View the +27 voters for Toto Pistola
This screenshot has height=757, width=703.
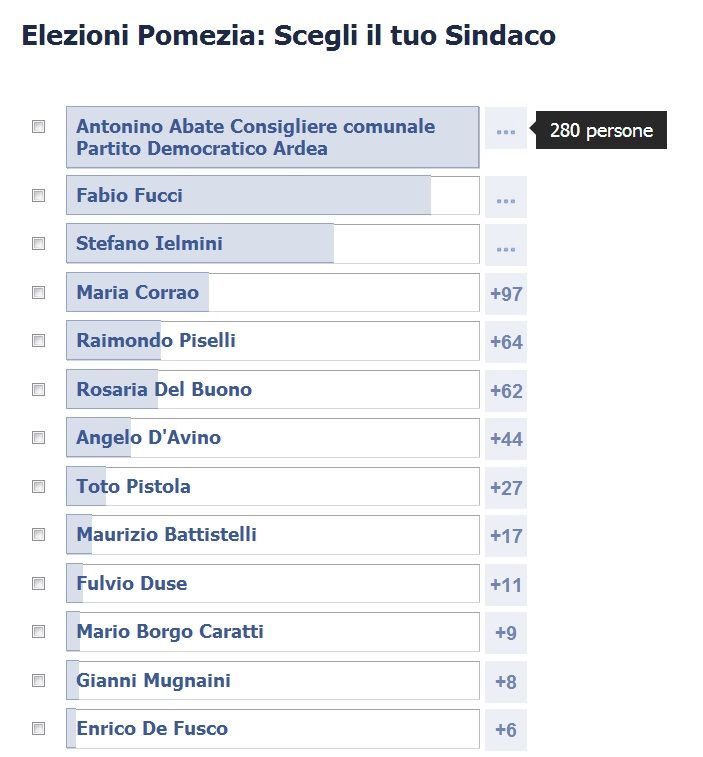click(506, 488)
